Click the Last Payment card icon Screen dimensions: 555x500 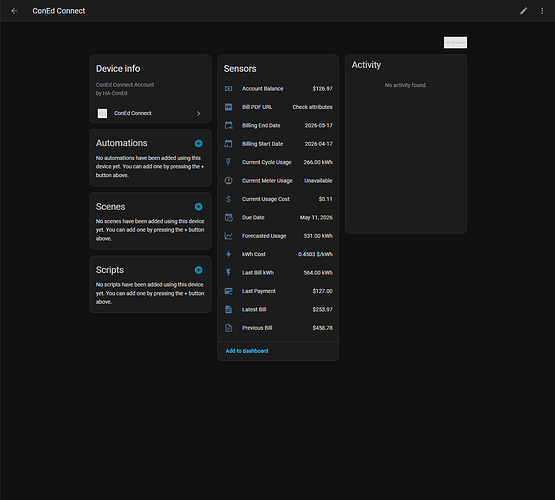pyautogui.click(x=229, y=291)
